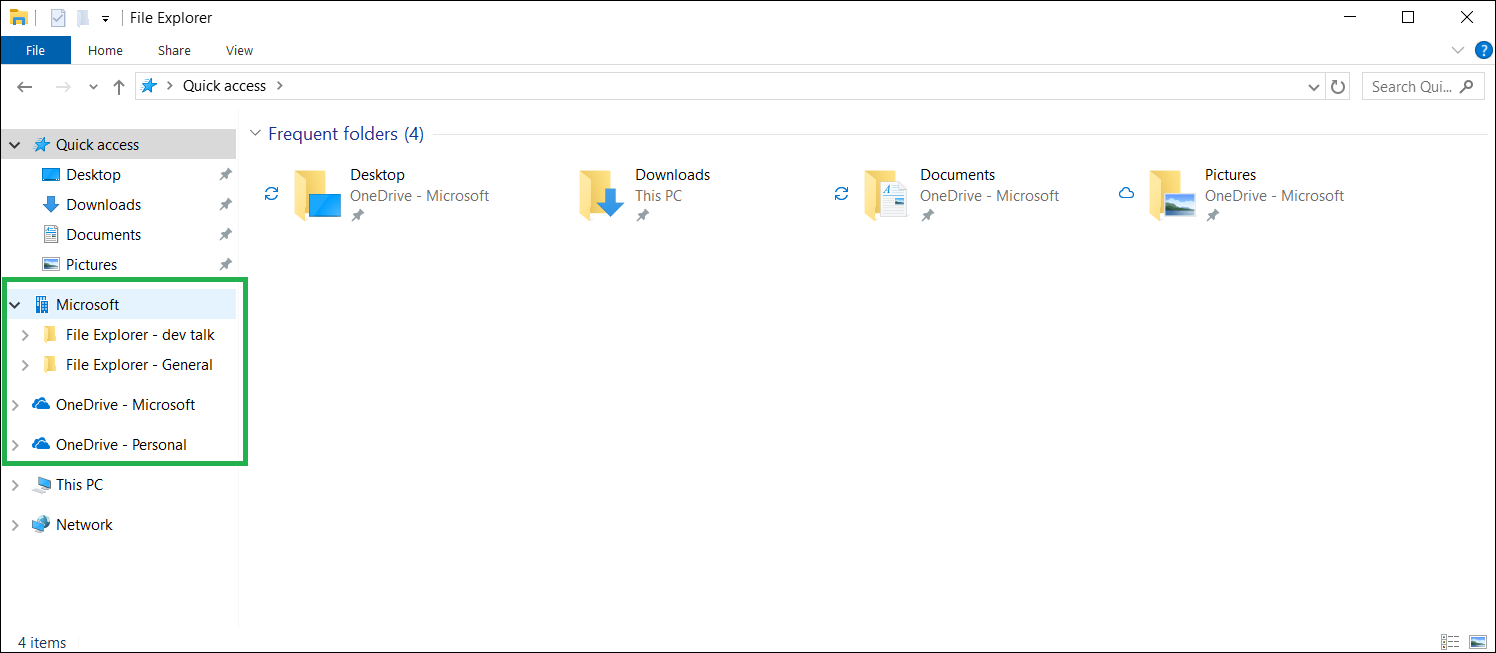Click the cloud status icon beside Pictures
Image resolution: width=1496 pixels, height=653 pixels.
coord(1126,192)
